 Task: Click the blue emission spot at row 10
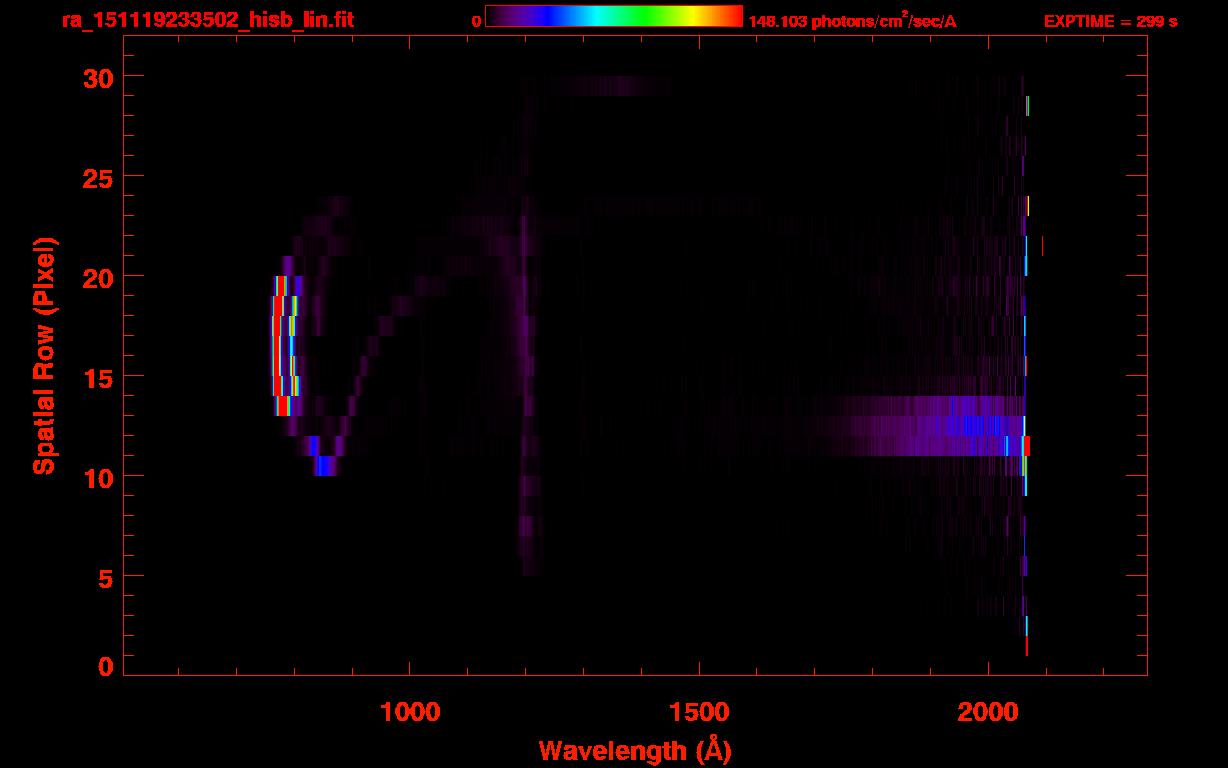tap(326, 465)
